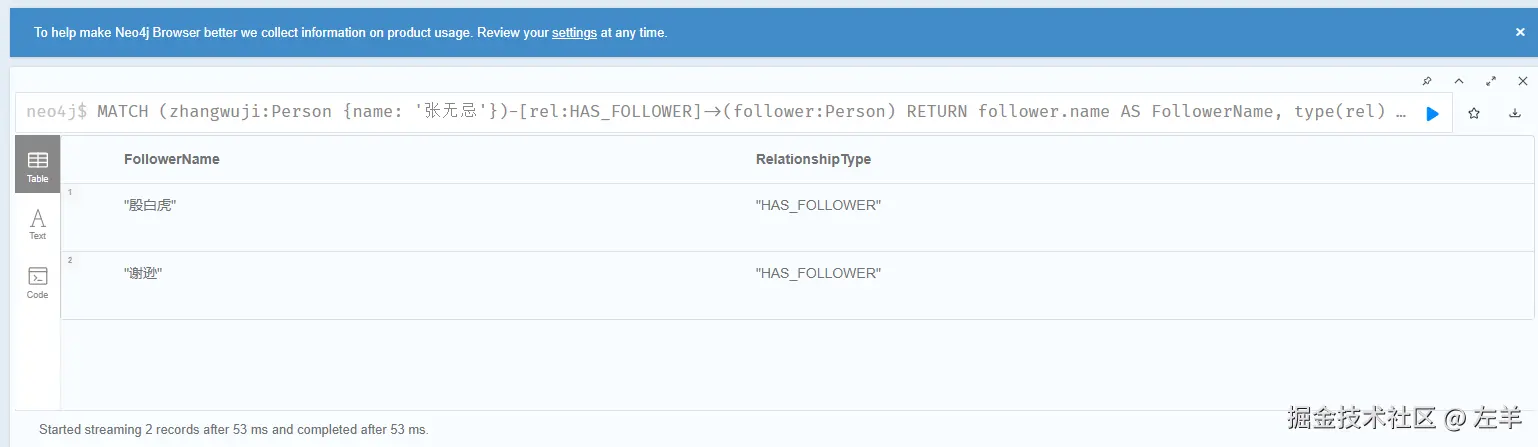Switch to the Table view
This screenshot has width=1538, height=447.
pyautogui.click(x=38, y=165)
